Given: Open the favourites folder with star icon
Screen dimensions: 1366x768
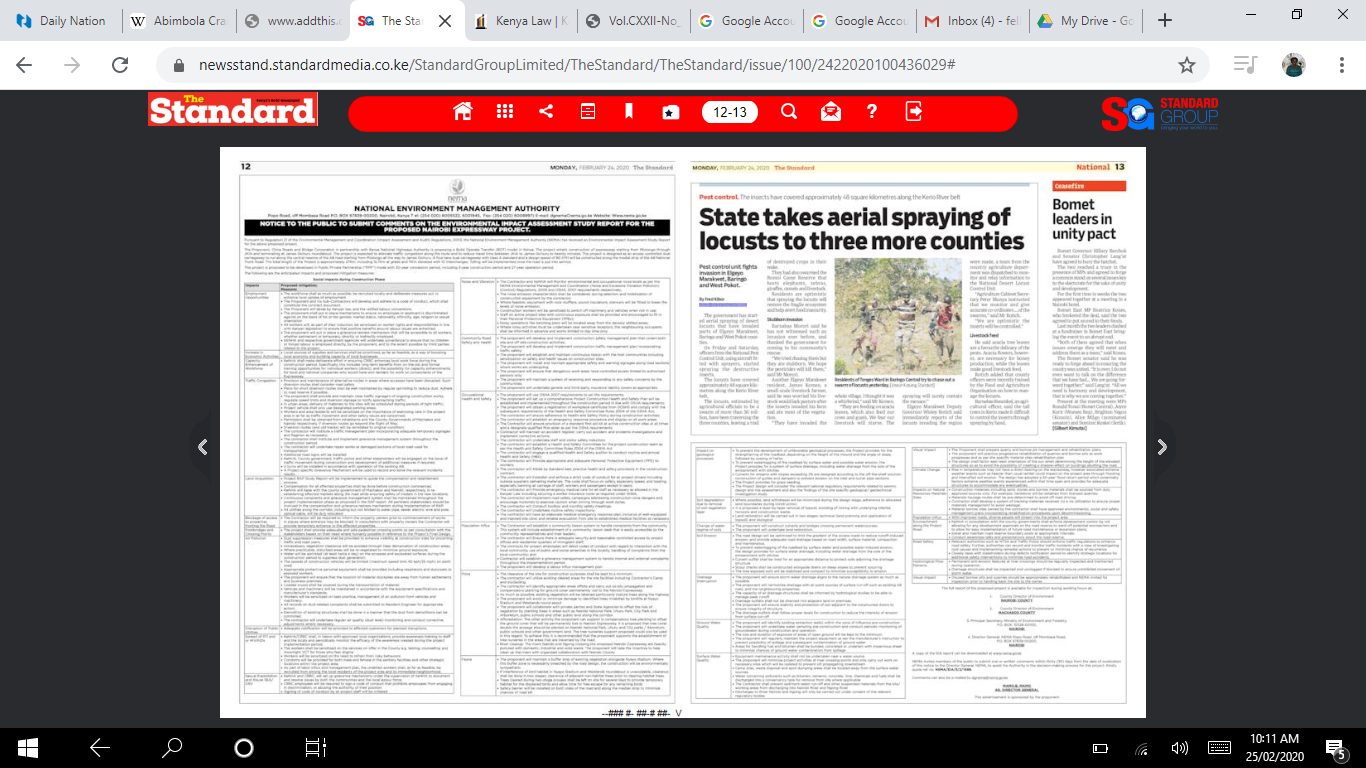Looking at the screenshot, I should pyautogui.click(x=671, y=111).
